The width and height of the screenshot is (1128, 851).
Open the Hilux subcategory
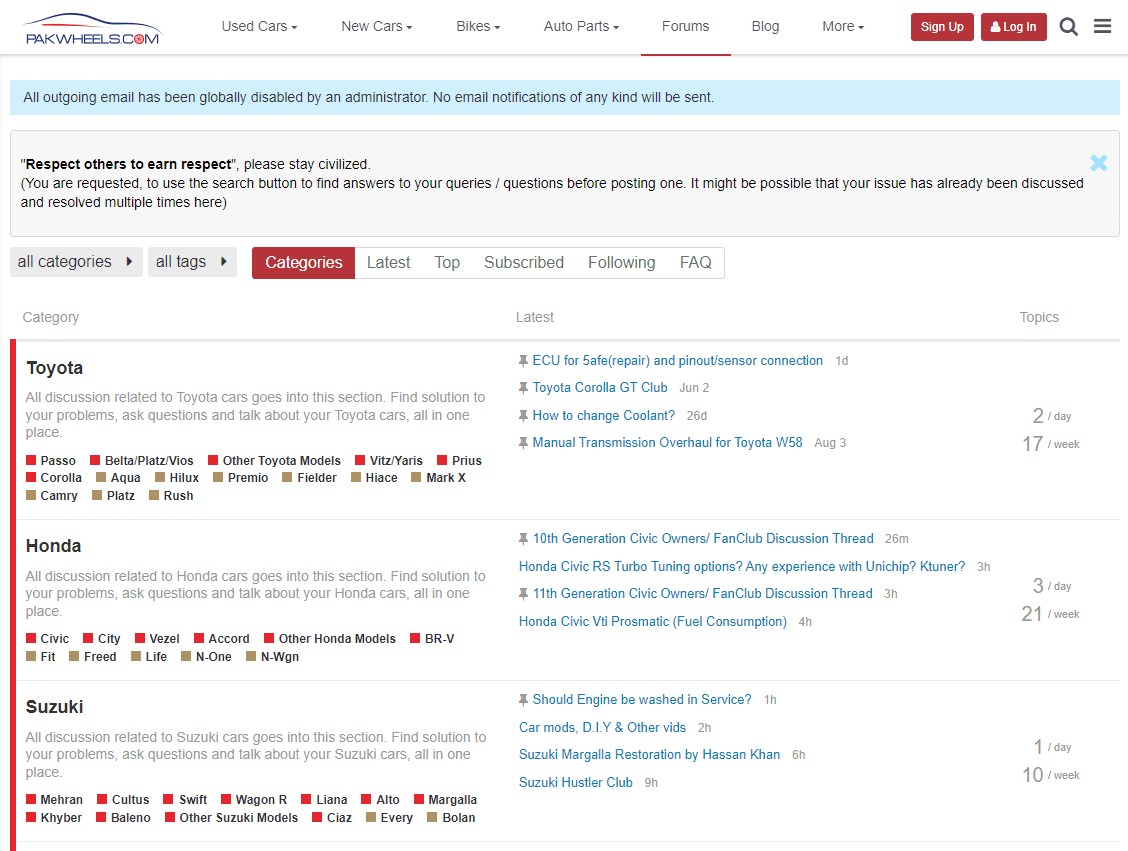184,478
